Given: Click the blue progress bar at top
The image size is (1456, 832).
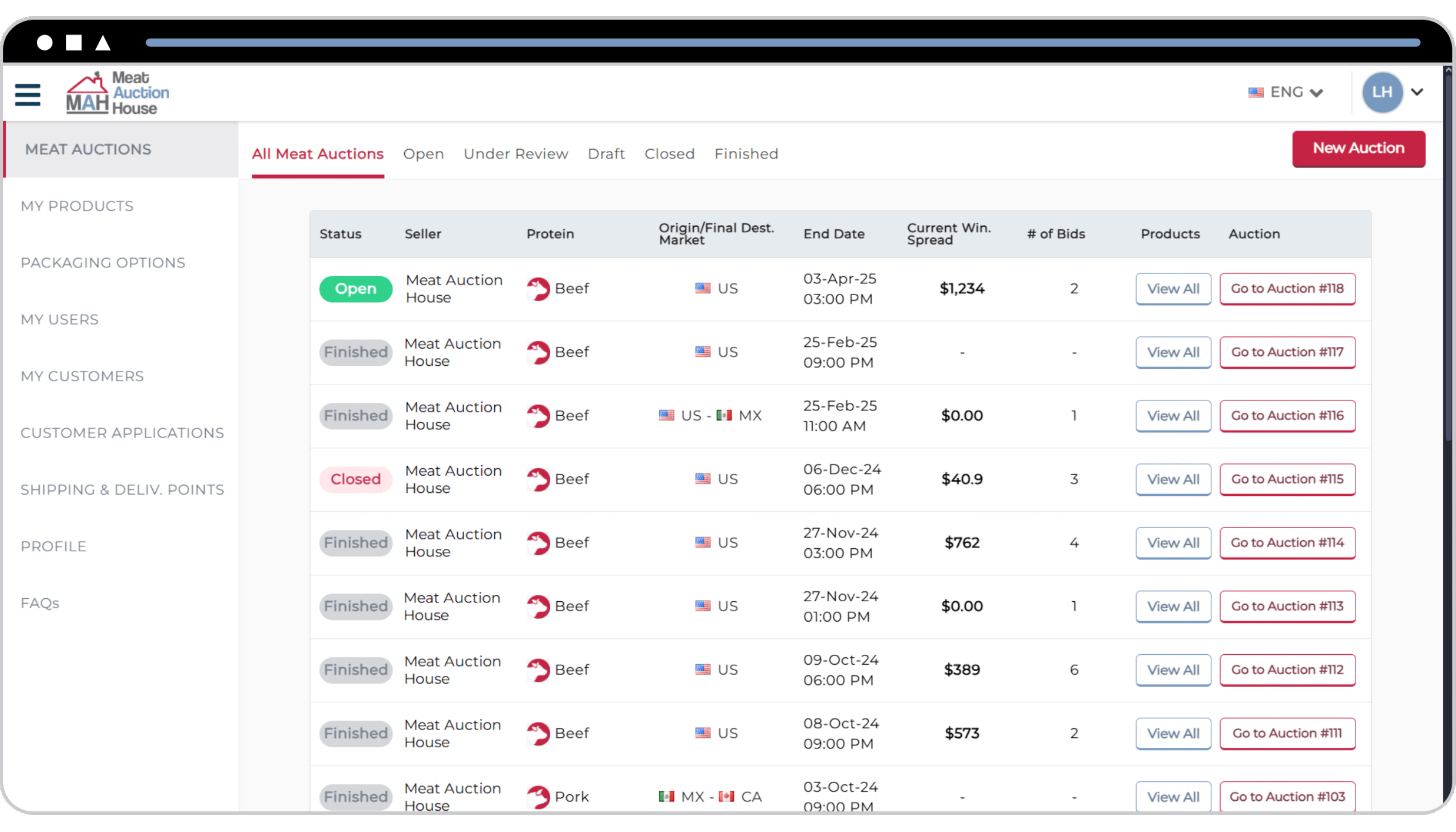Looking at the screenshot, I should click(x=783, y=42).
